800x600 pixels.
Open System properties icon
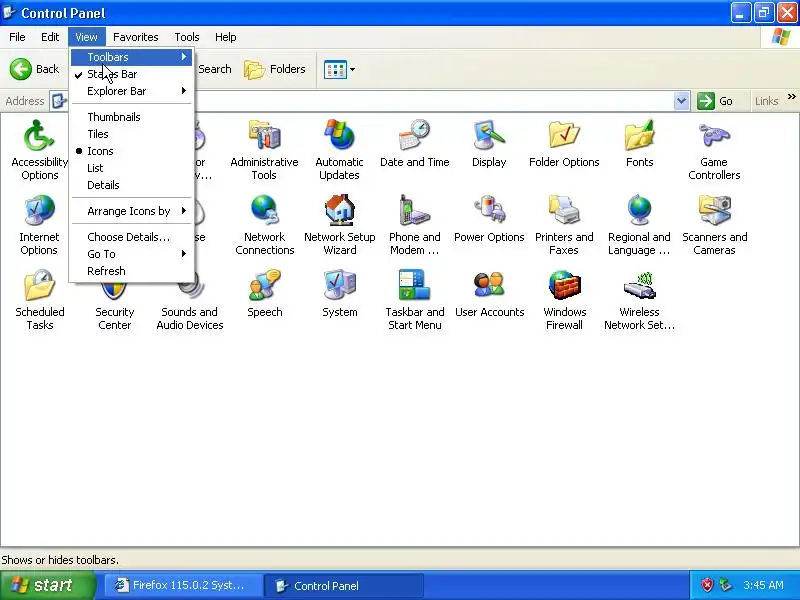pos(339,293)
